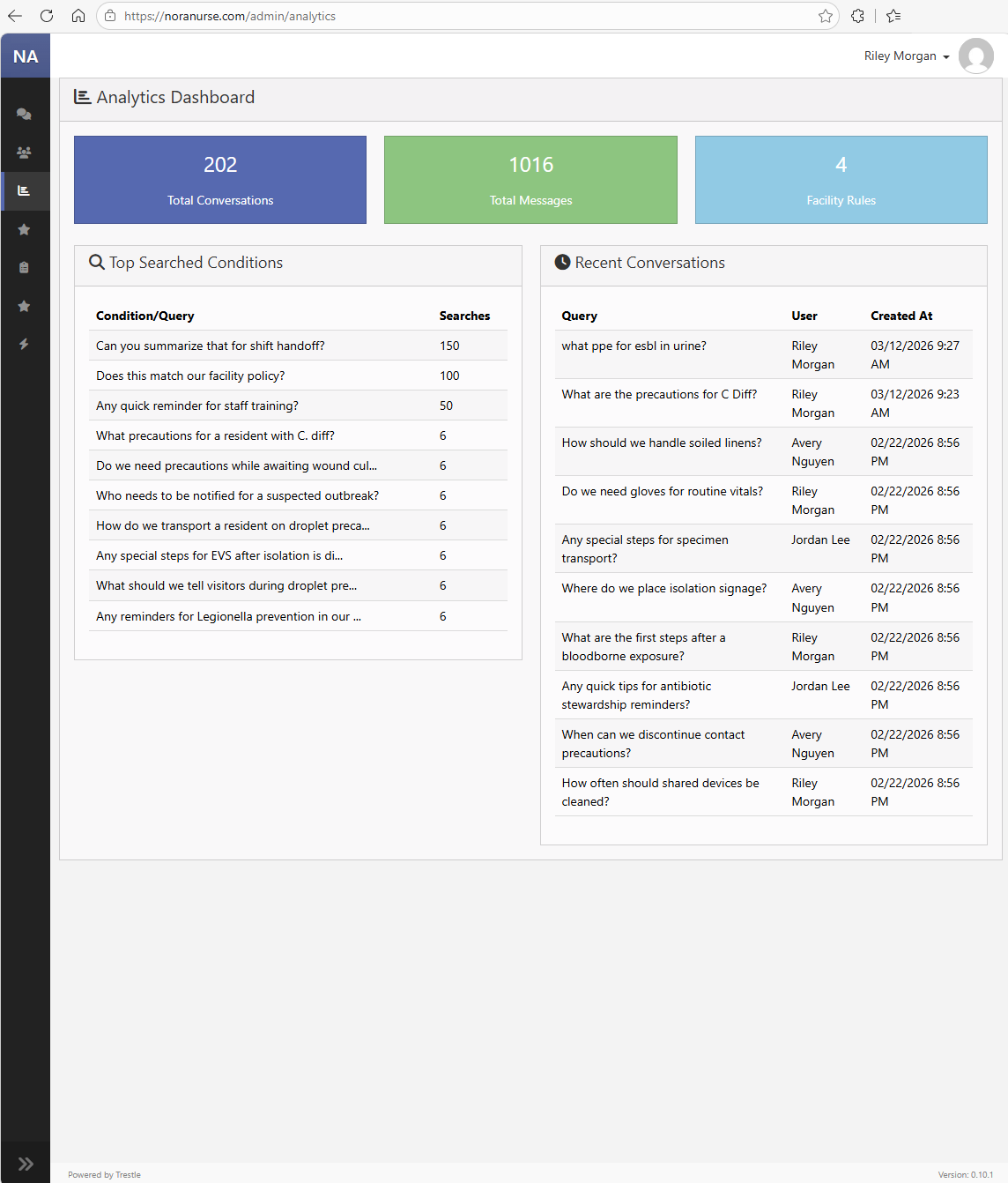Select the first star icon in sidebar
This screenshot has width=1008, height=1183.
coord(25,229)
